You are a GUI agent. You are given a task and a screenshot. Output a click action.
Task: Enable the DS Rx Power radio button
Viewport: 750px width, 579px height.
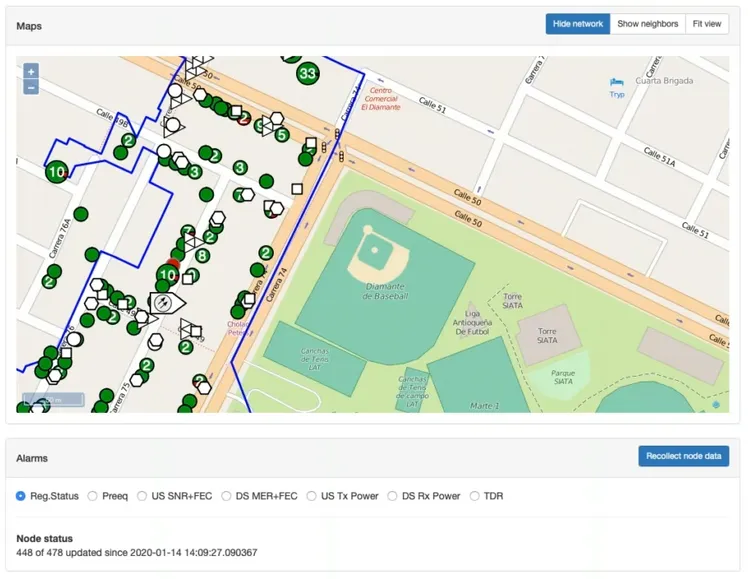click(x=393, y=496)
